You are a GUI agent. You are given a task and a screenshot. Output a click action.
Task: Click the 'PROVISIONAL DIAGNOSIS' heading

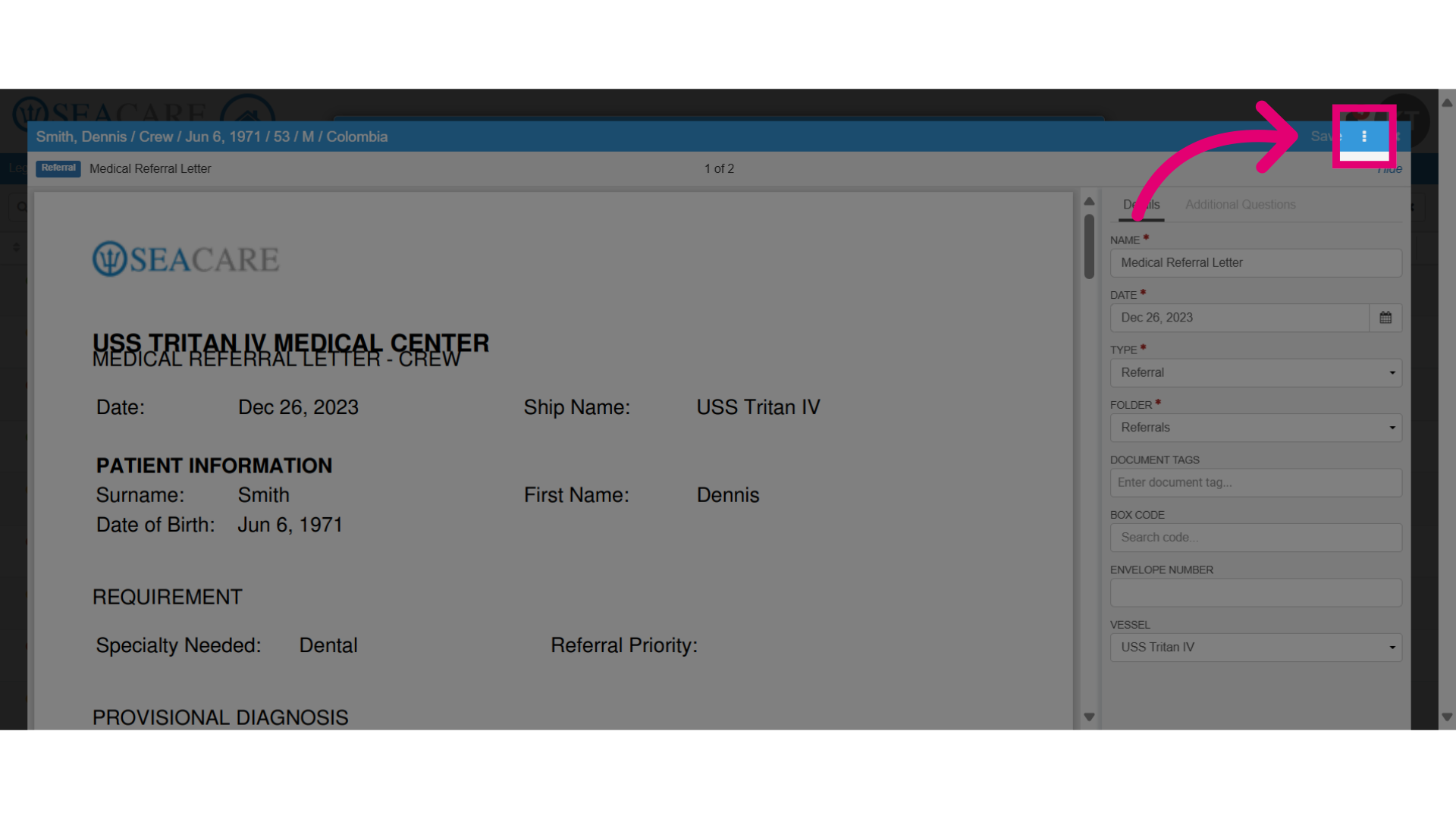pyautogui.click(x=220, y=717)
